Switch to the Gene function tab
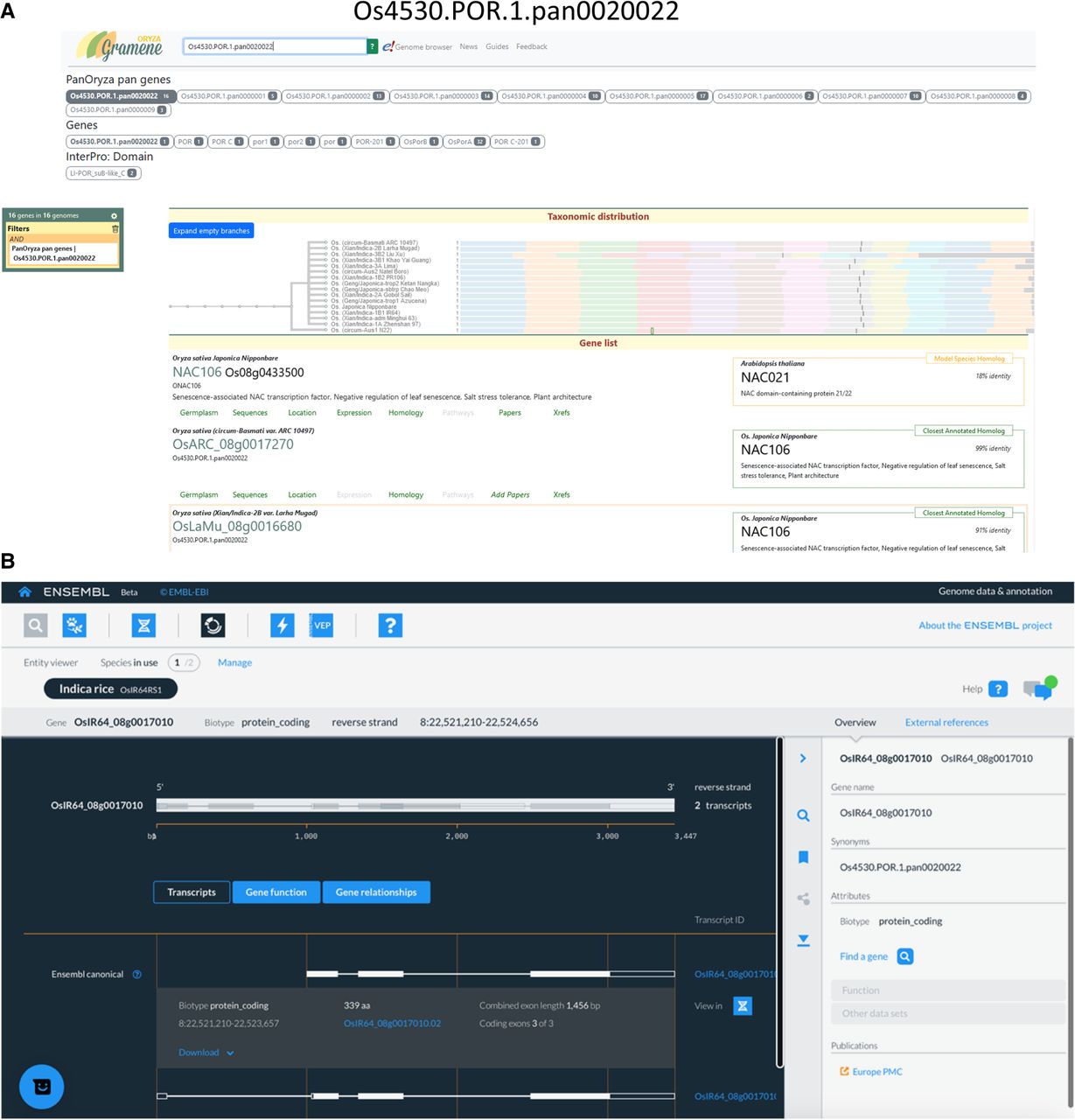Image resolution: width=1075 pixels, height=1120 pixels. [x=276, y=892]
